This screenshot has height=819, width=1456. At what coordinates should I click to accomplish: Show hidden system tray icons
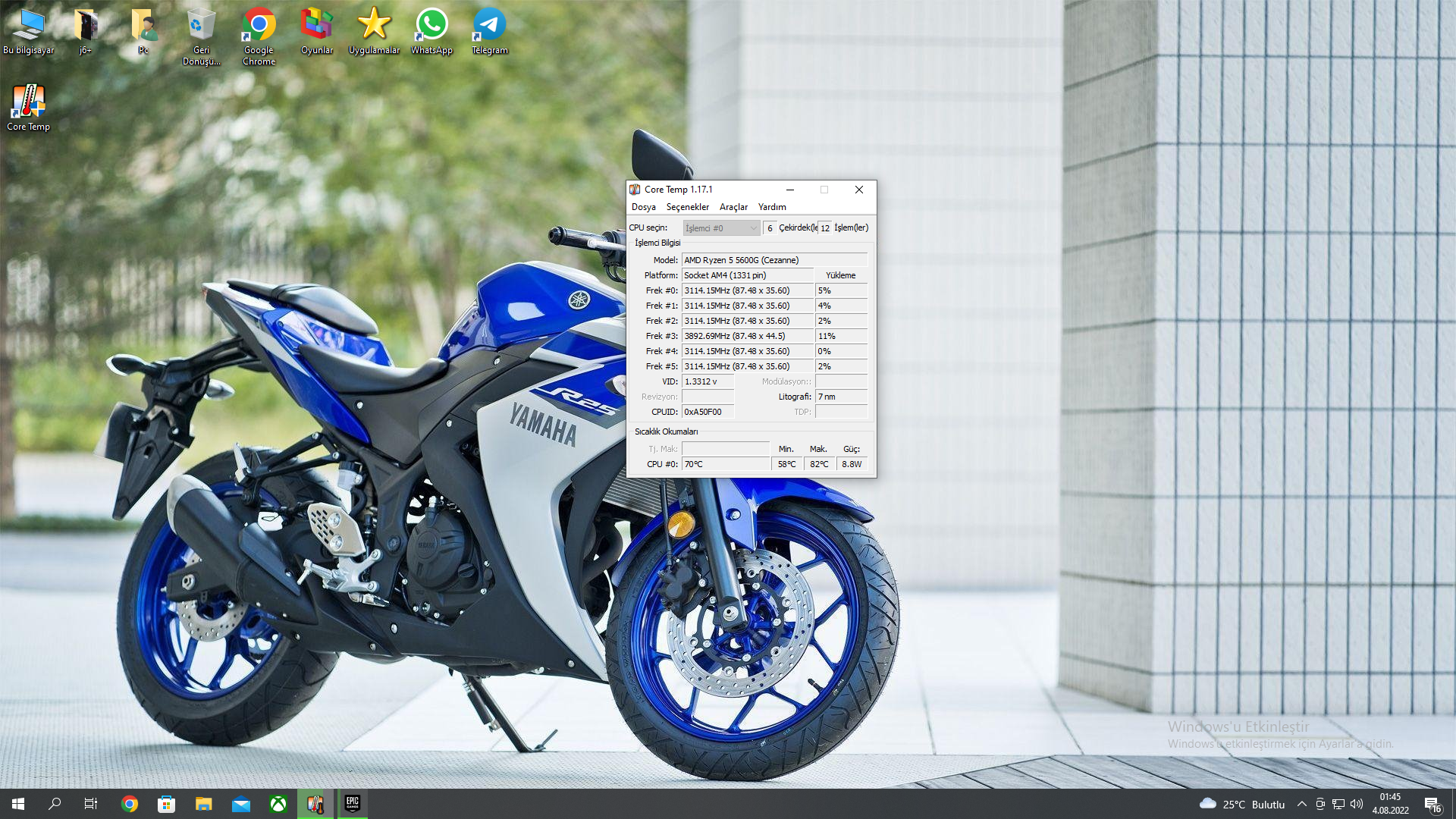[x=1302, y=804]
